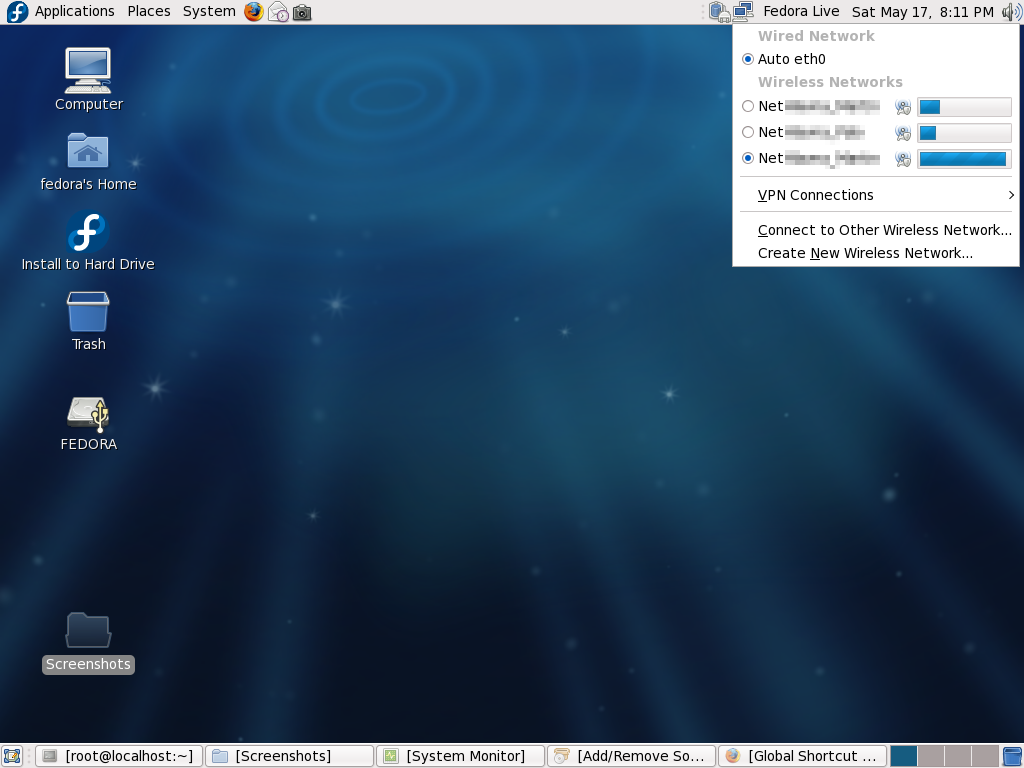Click the security icon beside the full-strength network
The width and height of the screenshot is (1024, 768).
pyautogui.click(x=903, y=159)
